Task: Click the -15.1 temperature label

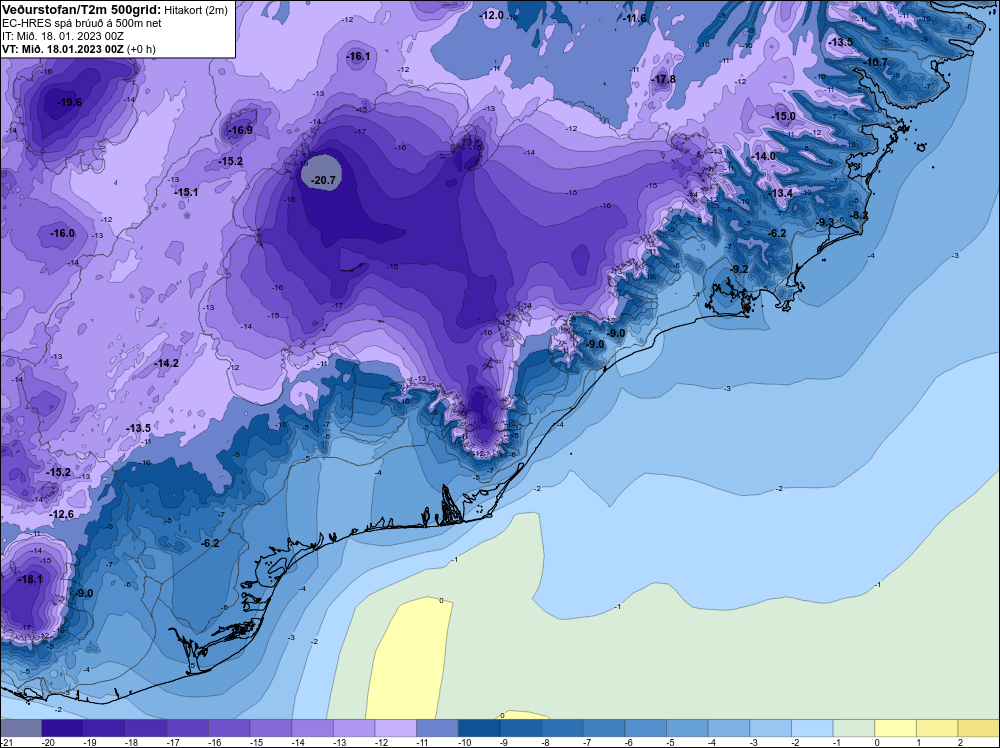Action: [186, 192]
